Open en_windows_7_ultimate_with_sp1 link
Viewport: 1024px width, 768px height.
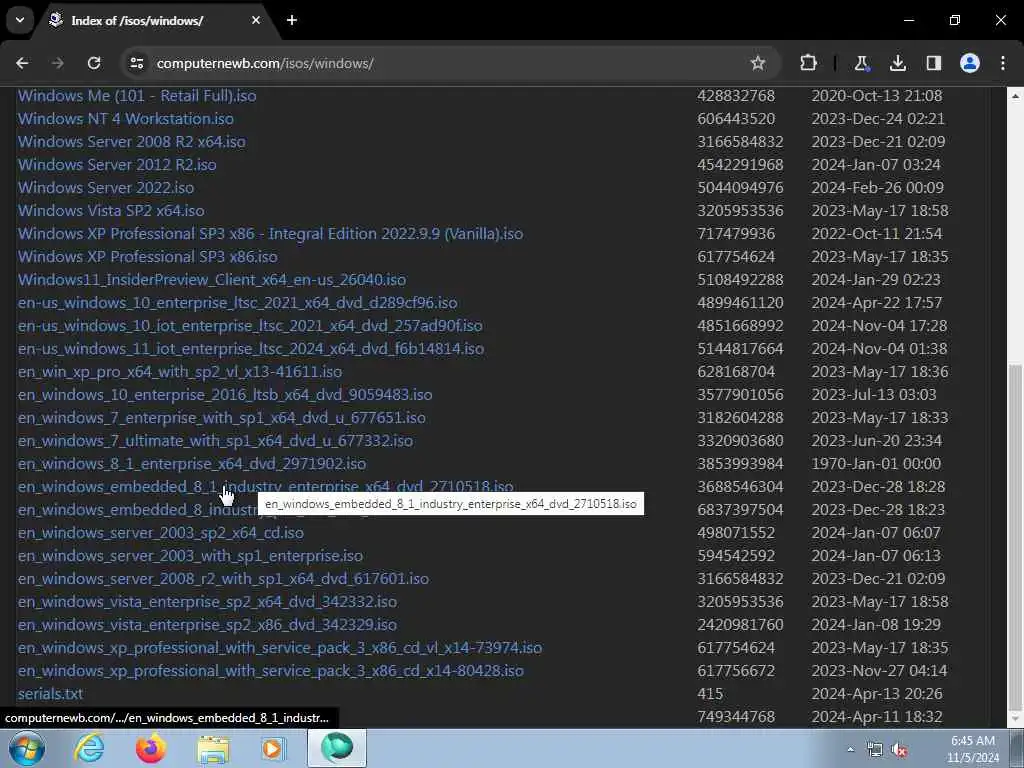coord(215,440)
